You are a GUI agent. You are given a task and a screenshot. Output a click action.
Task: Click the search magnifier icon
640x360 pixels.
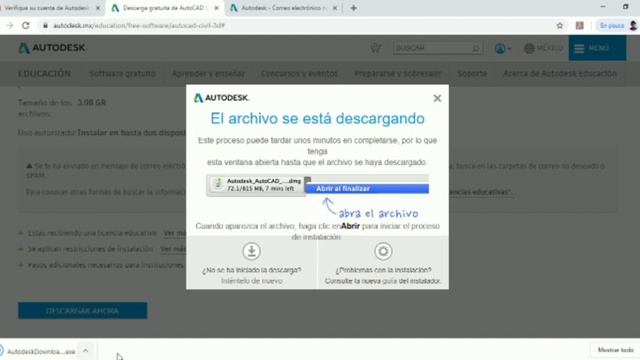click(476, 48)
